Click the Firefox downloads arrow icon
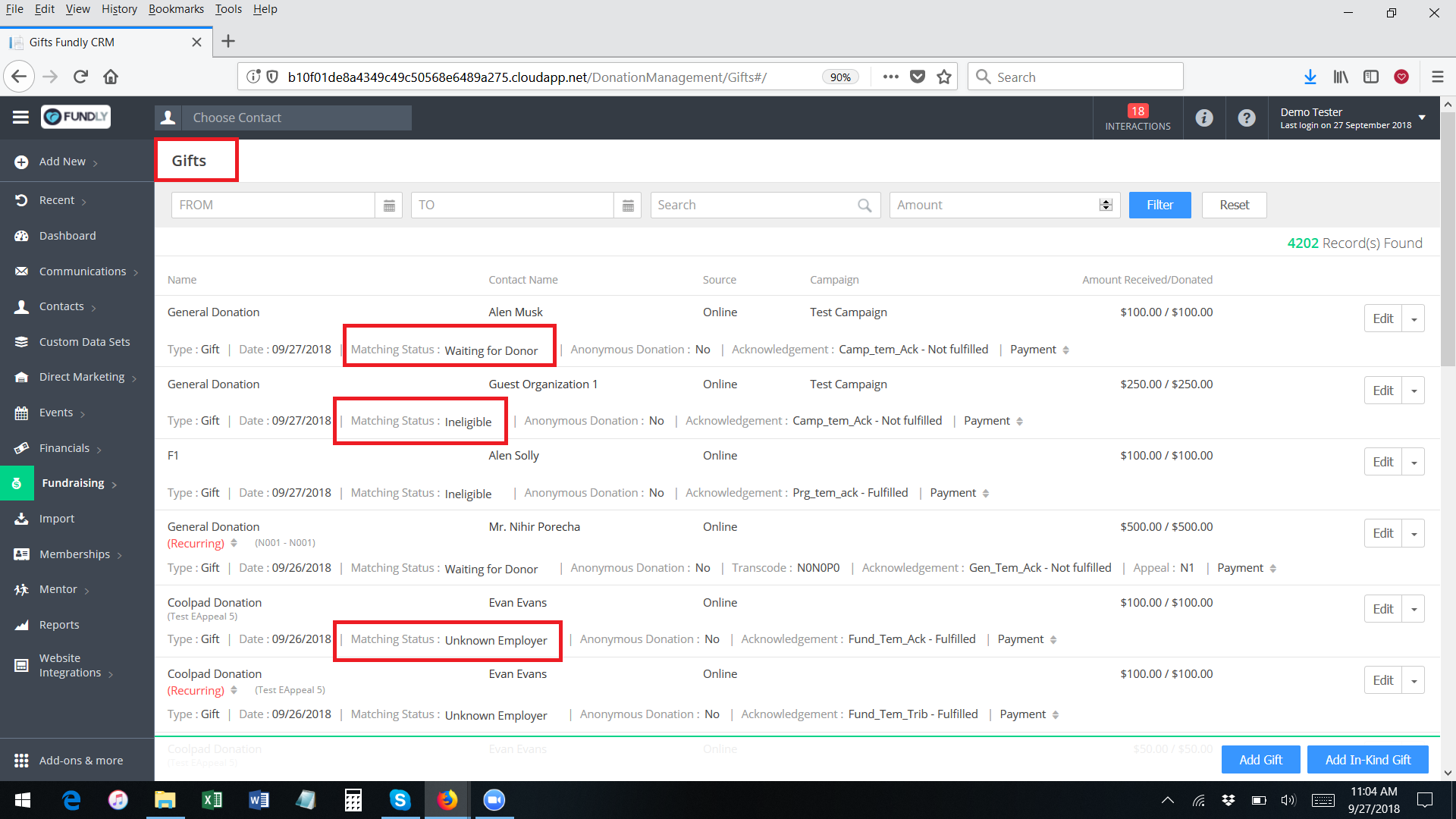 pyautogui.click(x=1310, y=77)
